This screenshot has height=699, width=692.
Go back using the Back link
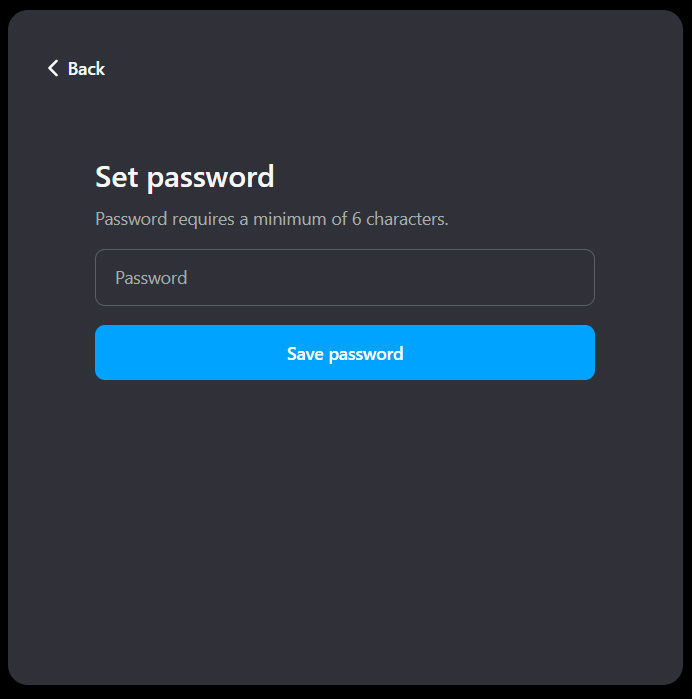(76, 68)
